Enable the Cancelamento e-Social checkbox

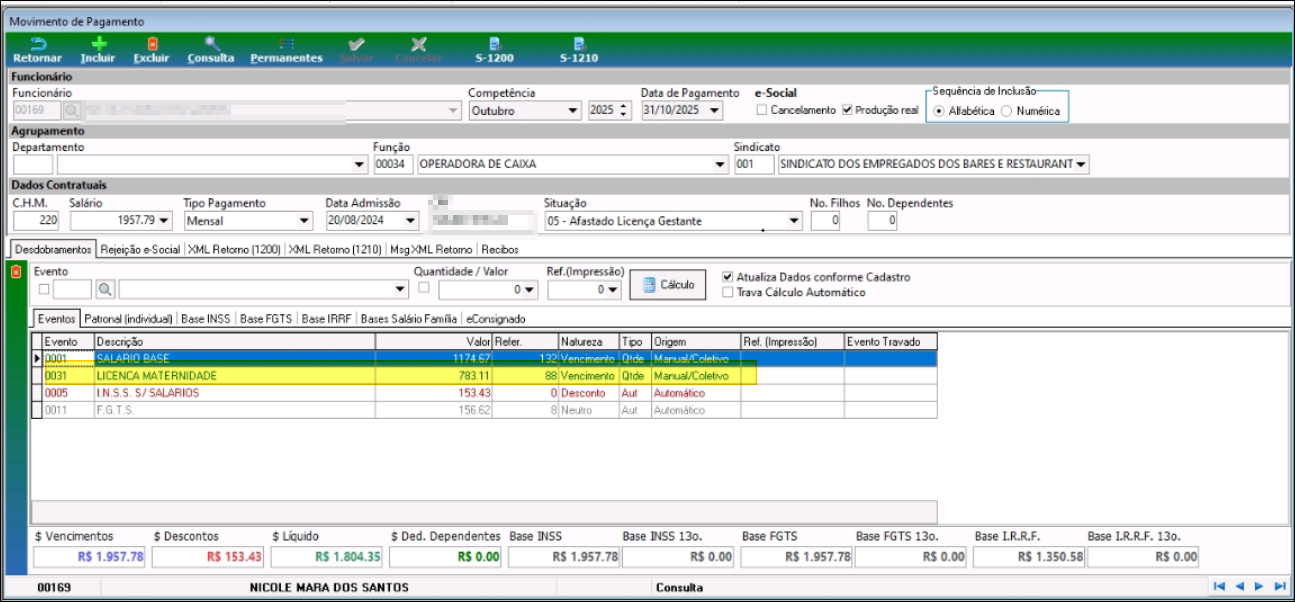point(762,110)
